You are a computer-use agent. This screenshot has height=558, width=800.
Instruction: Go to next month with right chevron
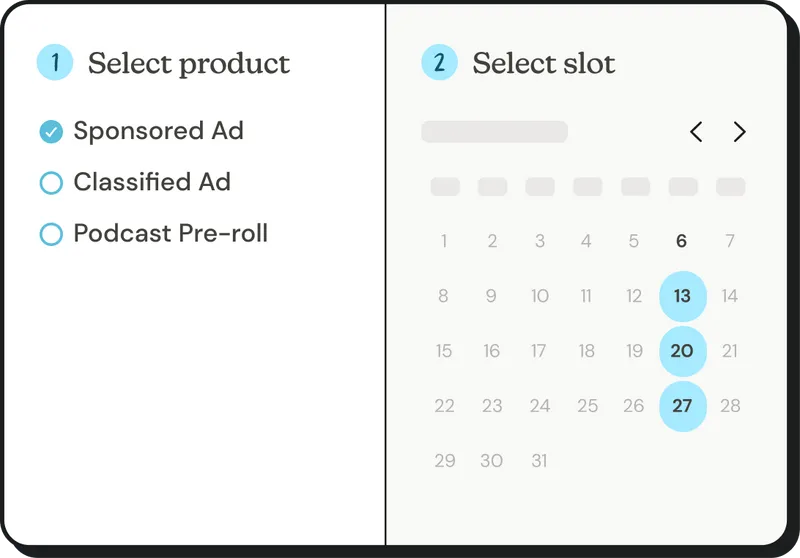[739, 132]
